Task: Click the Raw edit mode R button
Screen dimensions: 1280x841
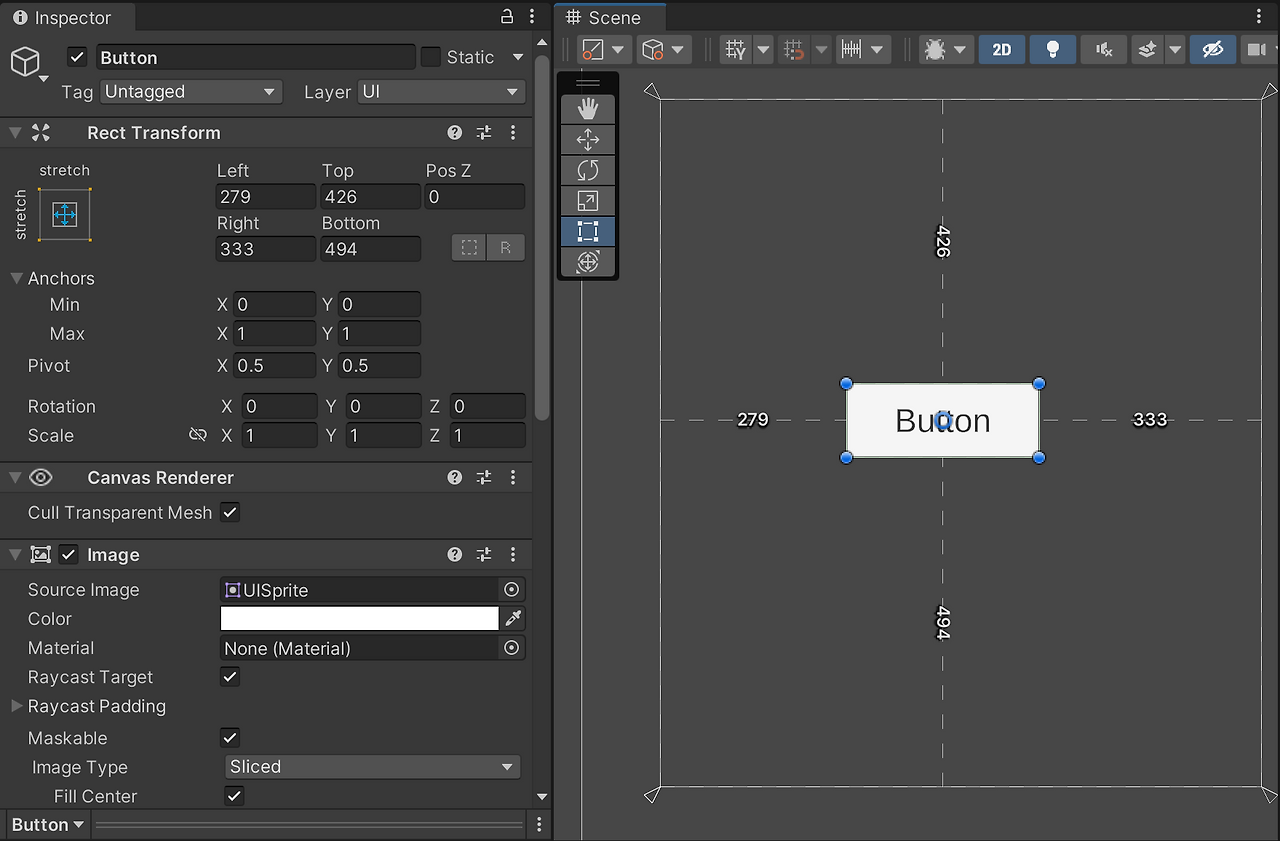Action: pyautogui.click(x=506, y=248)
